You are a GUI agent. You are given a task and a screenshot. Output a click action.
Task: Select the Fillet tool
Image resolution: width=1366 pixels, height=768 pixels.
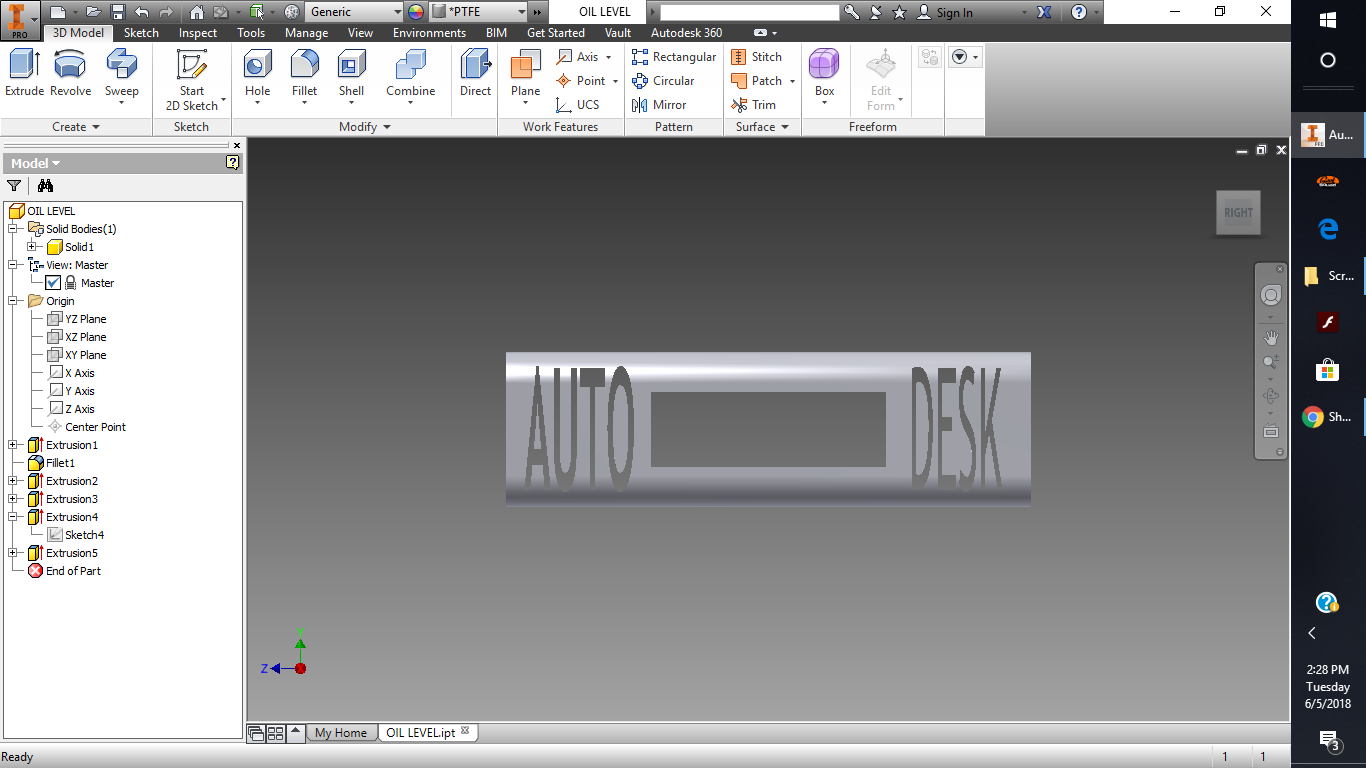305,74
